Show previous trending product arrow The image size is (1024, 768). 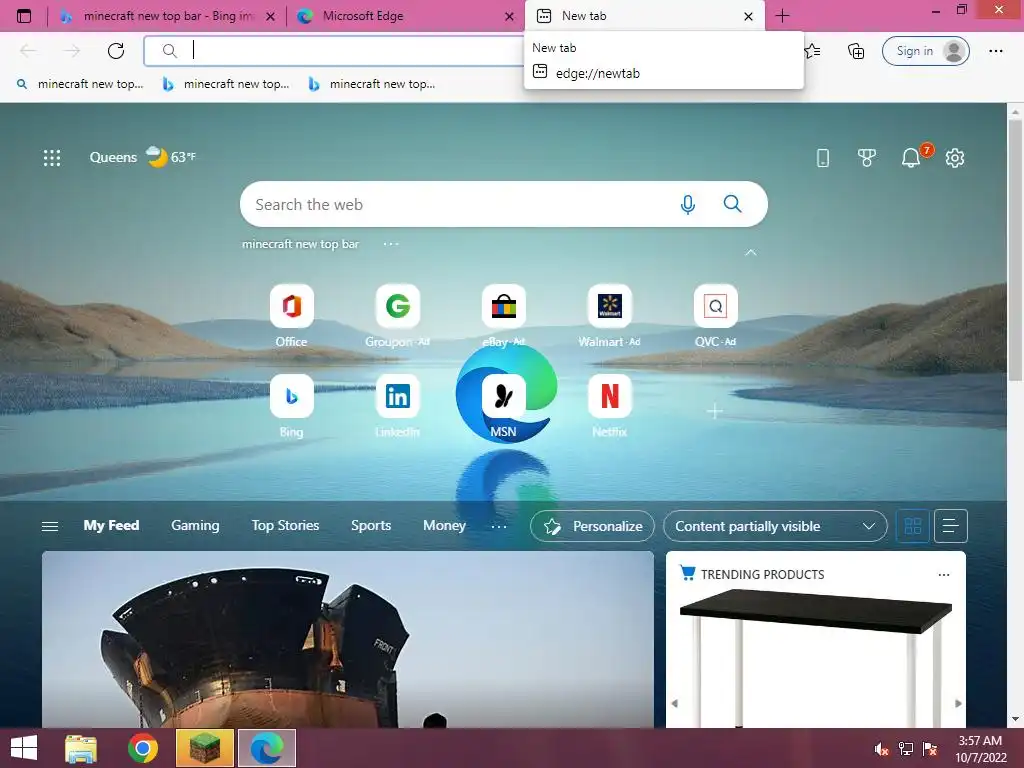click(675, 703)
